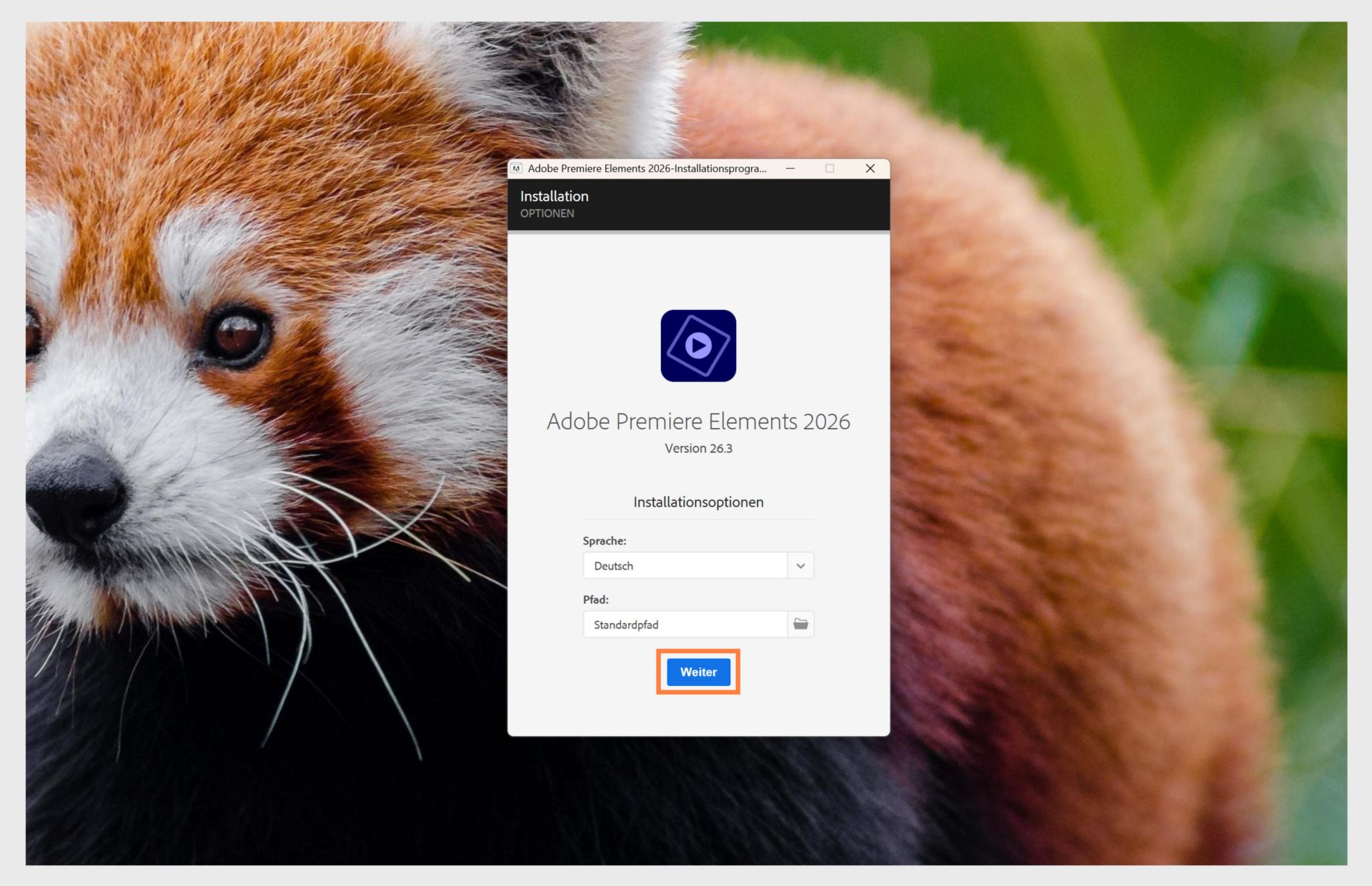Click the blue Weiter button
Viewport: 1372px width, 886px height.
pos(698,672)
